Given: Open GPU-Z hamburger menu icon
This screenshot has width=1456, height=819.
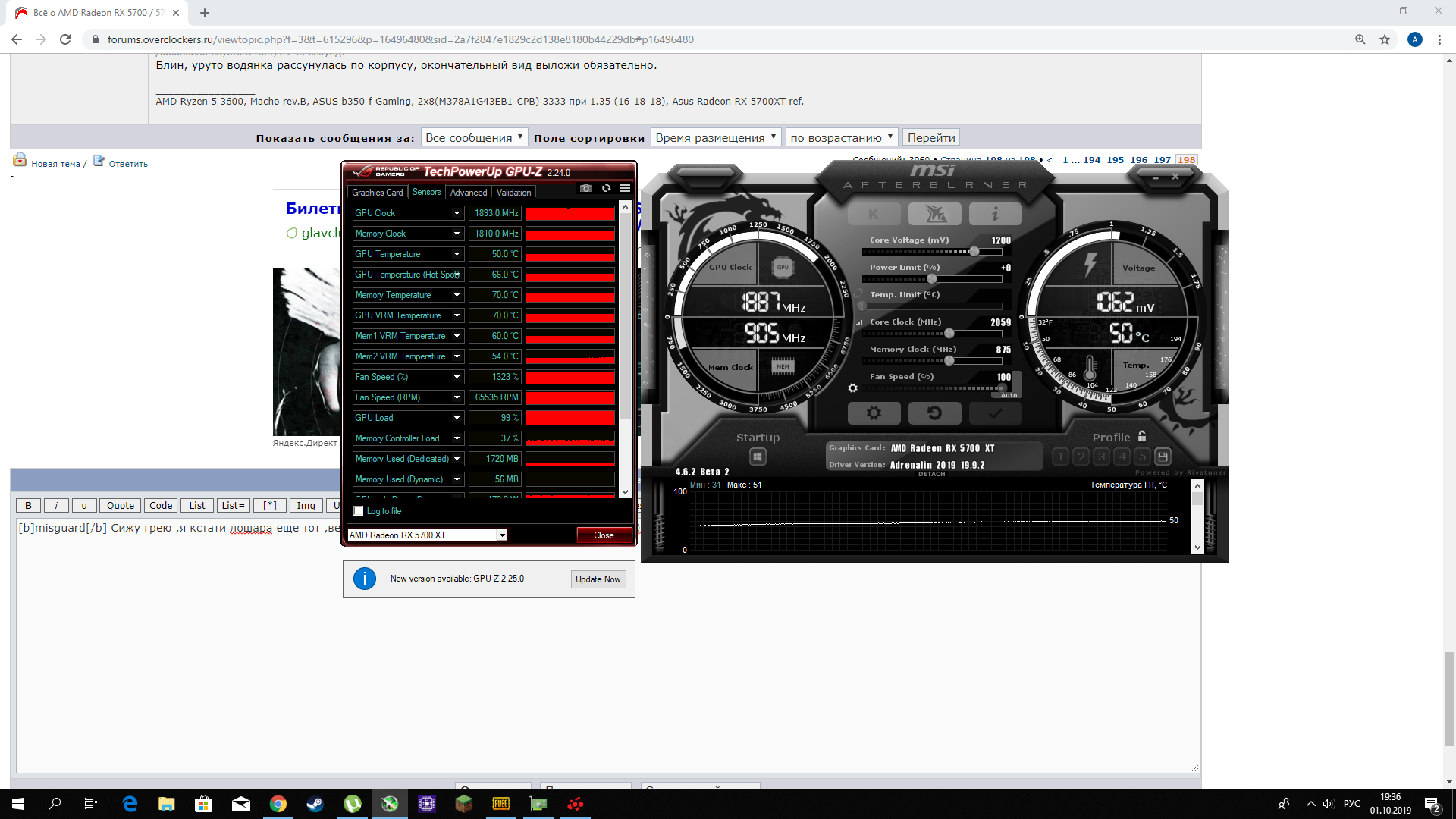Looking at the screenshot, I should tap(625, 188).
